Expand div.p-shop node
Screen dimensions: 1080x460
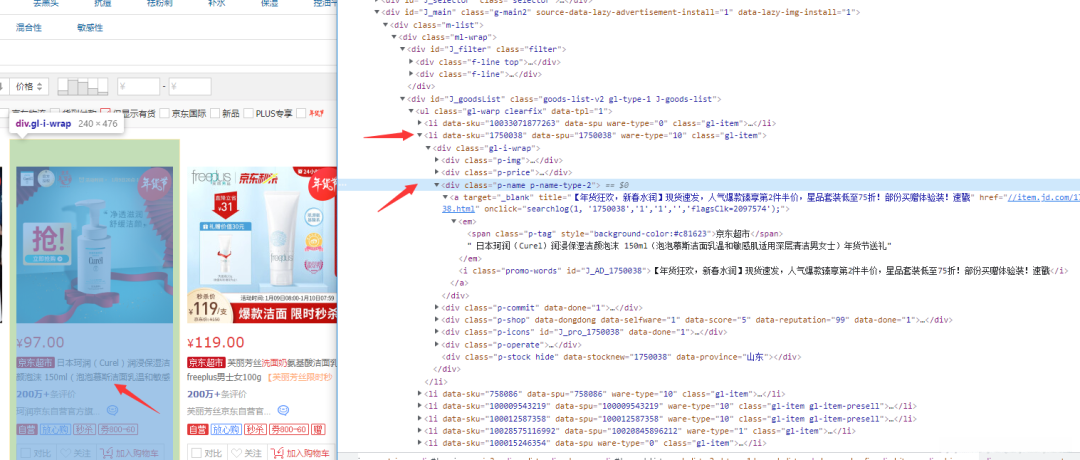tap(437, 320)
